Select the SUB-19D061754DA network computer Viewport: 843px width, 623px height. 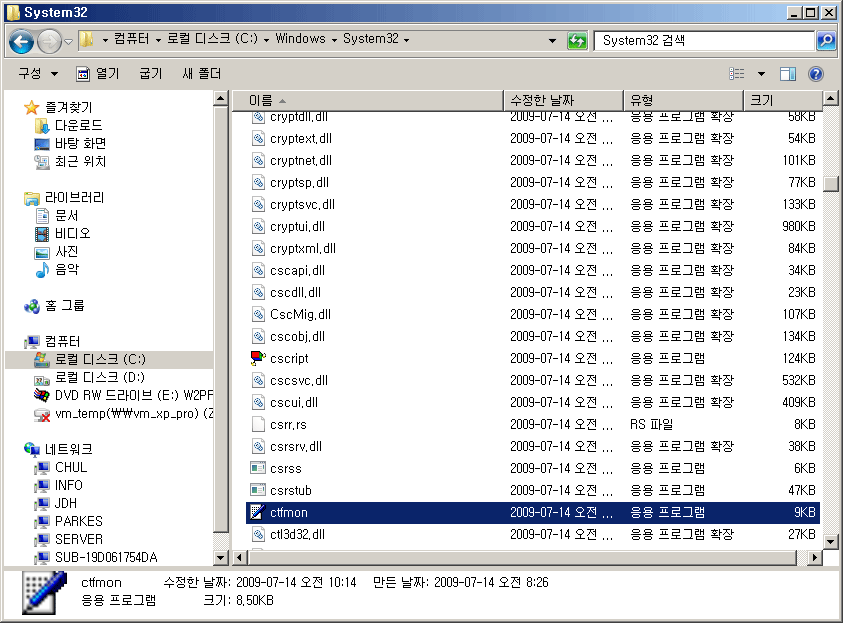(x=106, y=557)
